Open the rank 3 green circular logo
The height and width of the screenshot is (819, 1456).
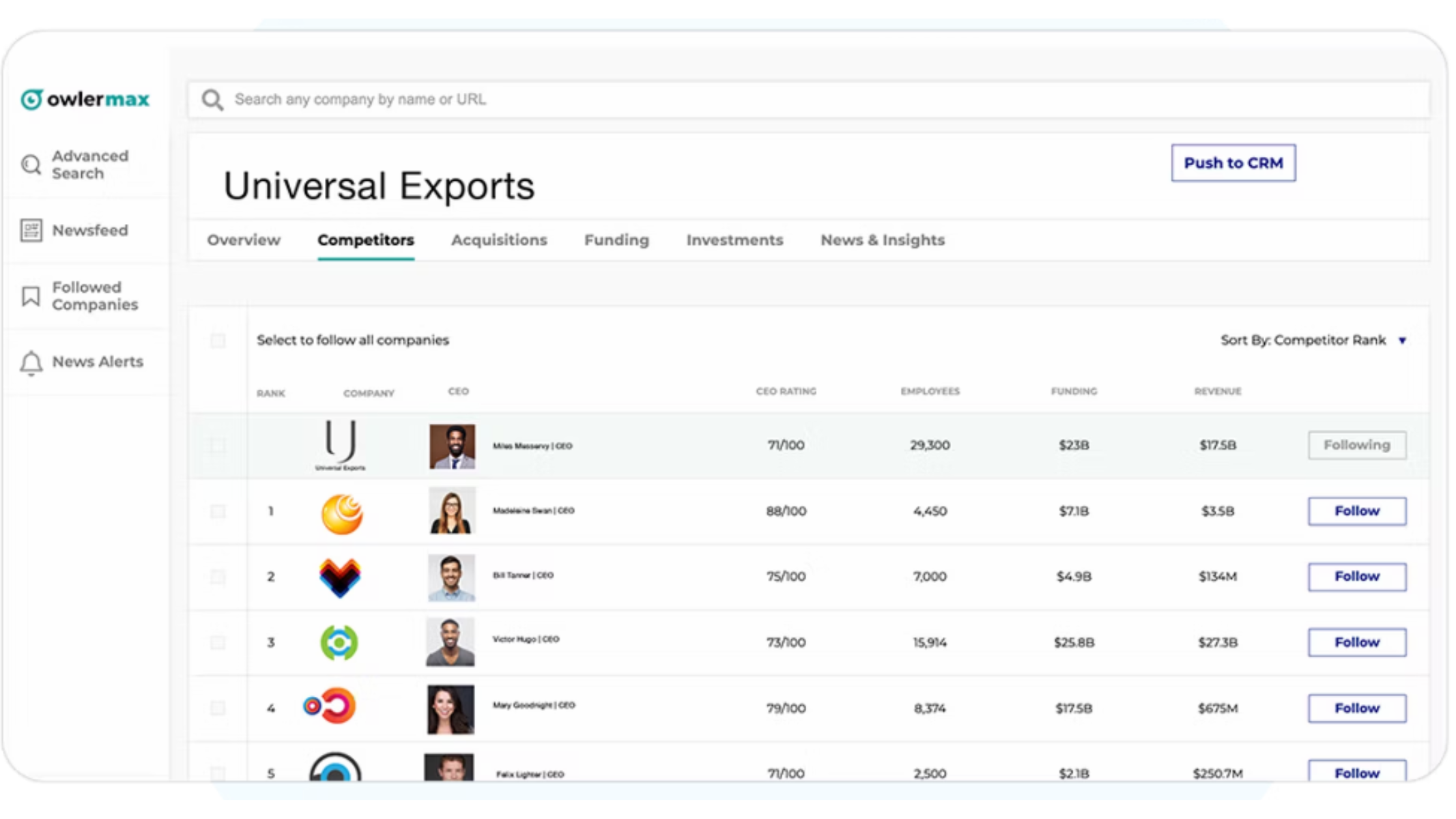click(x=339, y=642)
